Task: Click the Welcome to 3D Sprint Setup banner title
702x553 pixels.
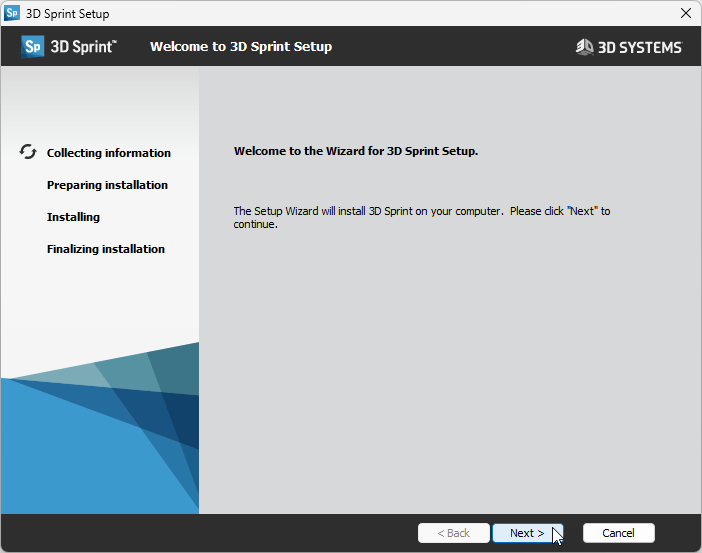Action: (x=240, y=47)
